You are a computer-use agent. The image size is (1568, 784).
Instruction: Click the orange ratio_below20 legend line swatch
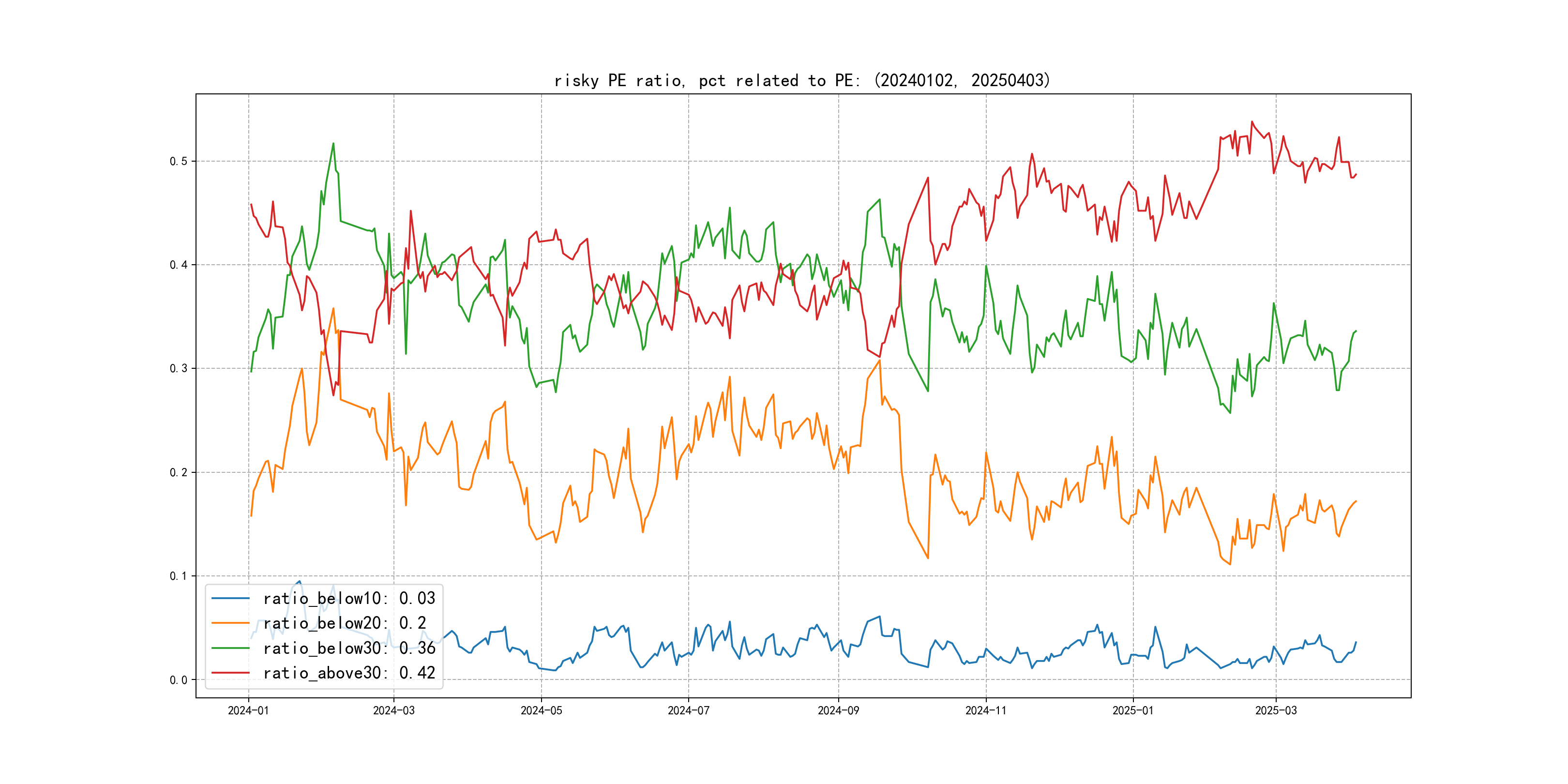coord(230,623)
